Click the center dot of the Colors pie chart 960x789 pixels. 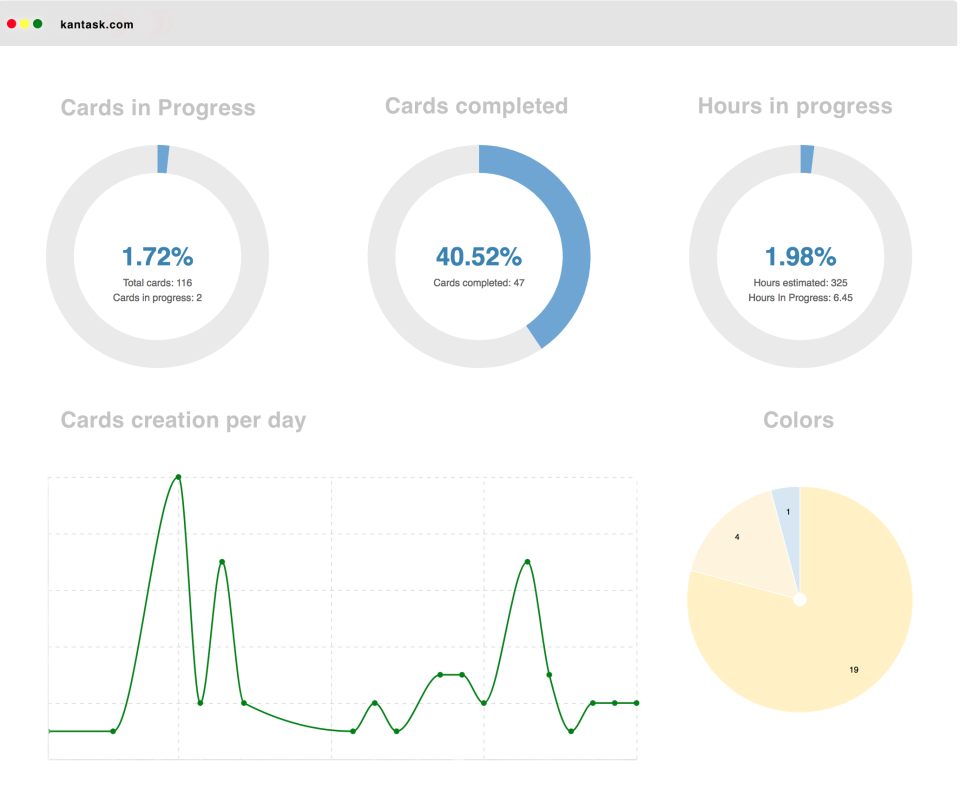click(800, 599)
